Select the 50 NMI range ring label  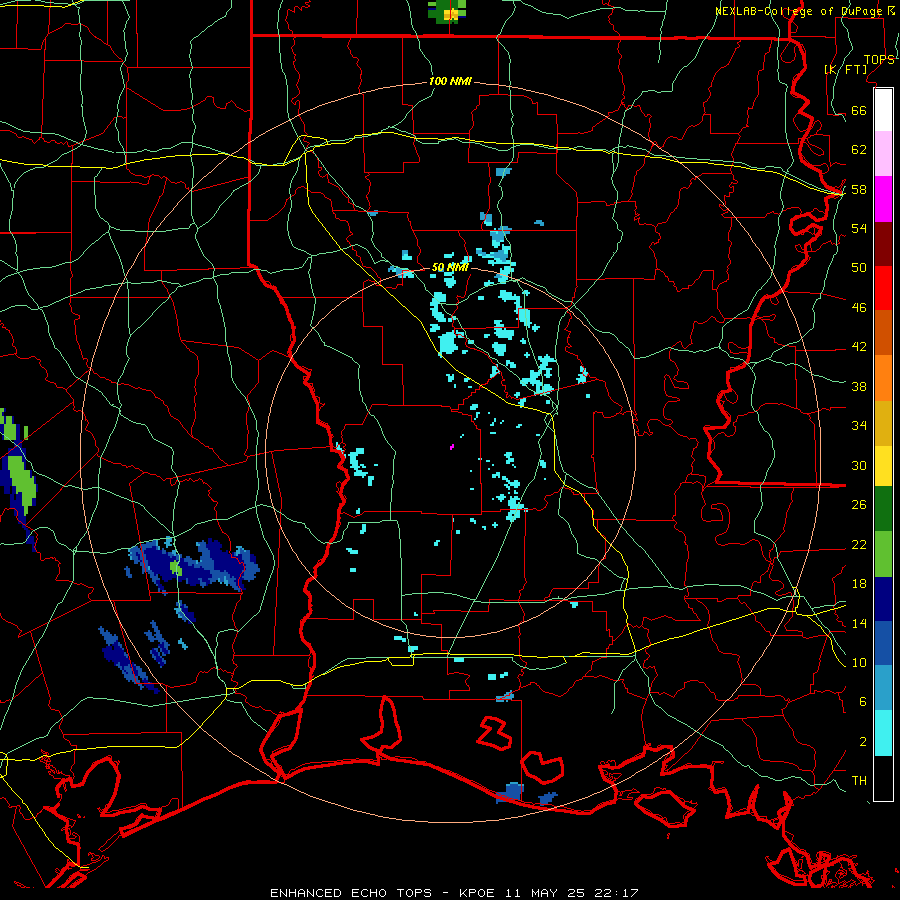pyautogui.click(x=450, y=267)
